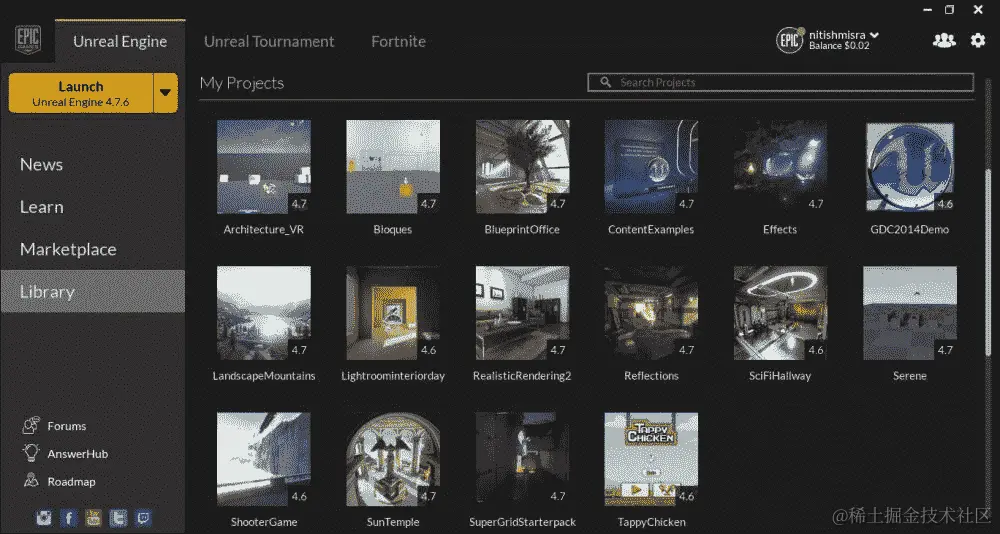Open the YouTube social icon
This screenshot has width=1000, height=534.
pos(93,517)
